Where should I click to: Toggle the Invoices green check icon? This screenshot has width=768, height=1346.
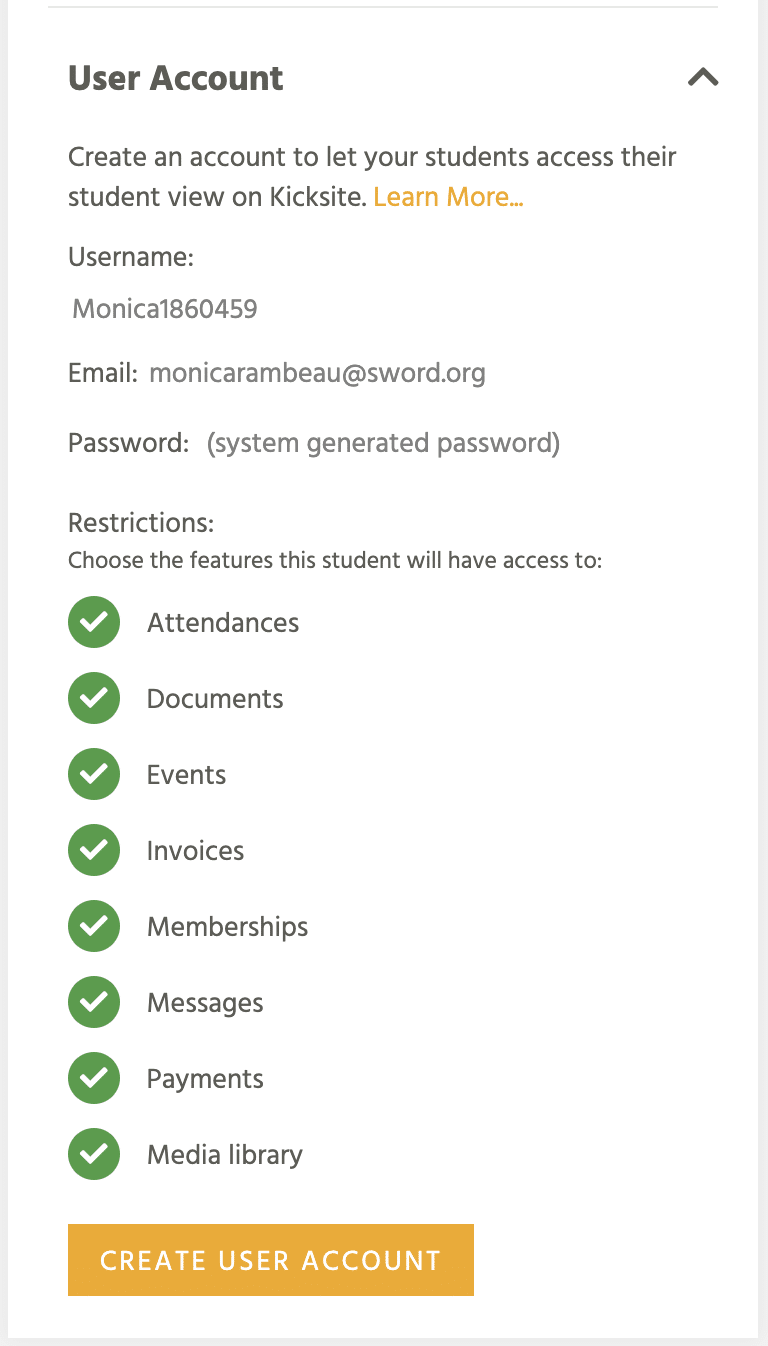pyautogui.click(x=94, y=850)
